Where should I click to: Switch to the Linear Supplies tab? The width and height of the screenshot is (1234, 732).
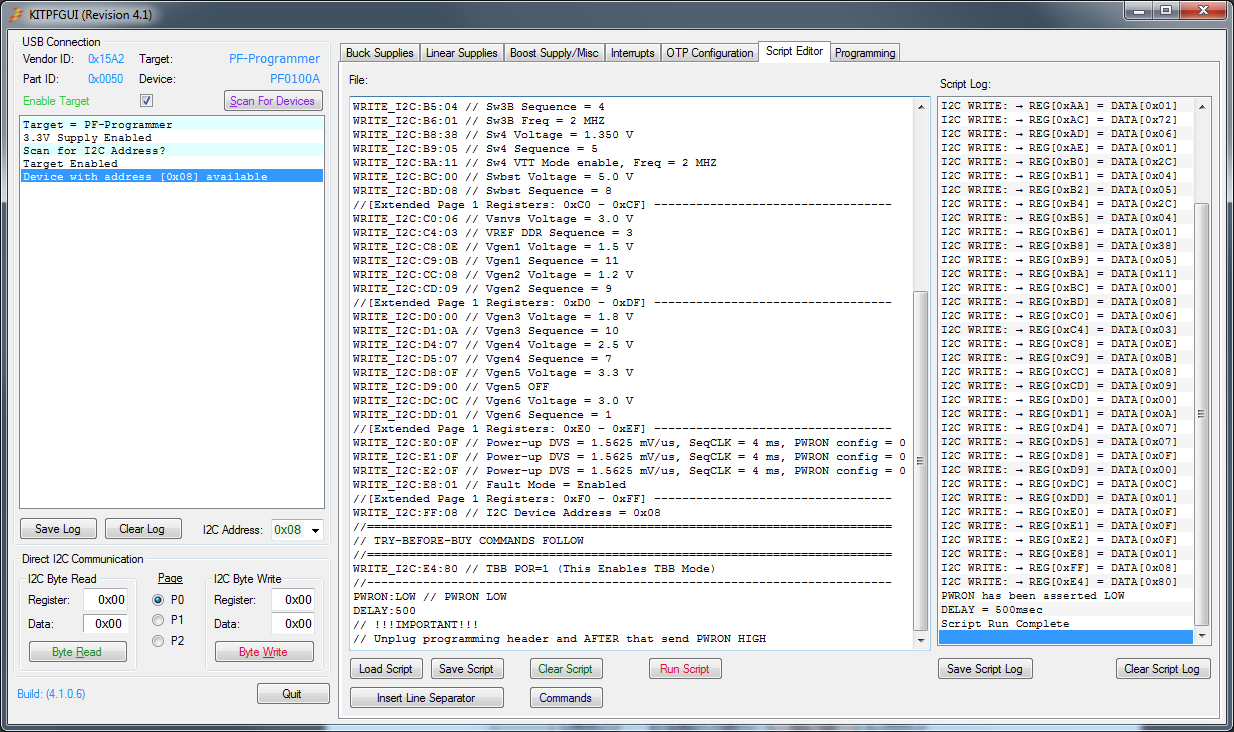462,53
